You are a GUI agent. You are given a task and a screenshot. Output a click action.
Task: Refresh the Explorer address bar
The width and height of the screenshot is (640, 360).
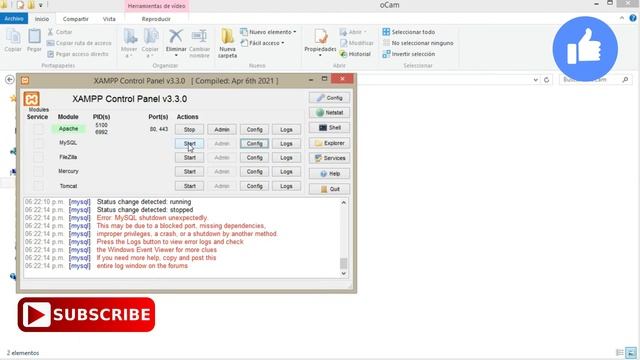tap(547, 80)
